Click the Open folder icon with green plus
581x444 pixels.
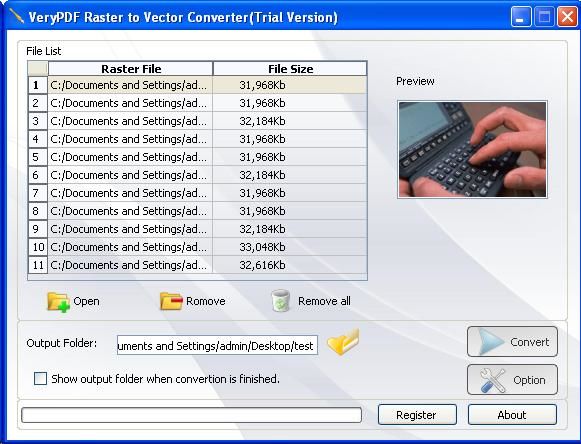click(58, 302)
